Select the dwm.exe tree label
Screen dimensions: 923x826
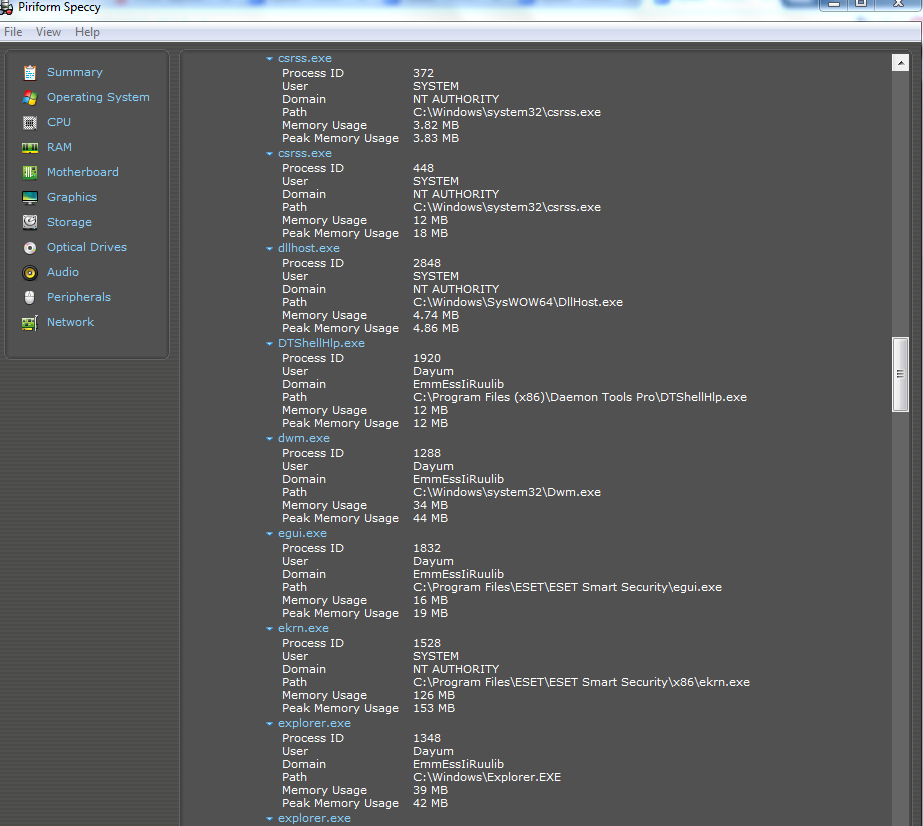click(x=304, y=438)
